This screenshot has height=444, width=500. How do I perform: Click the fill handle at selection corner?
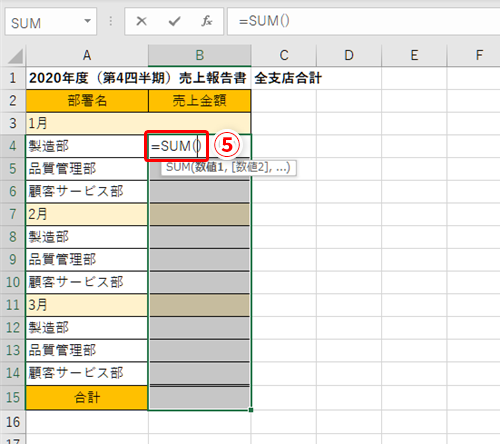point(251,410)
